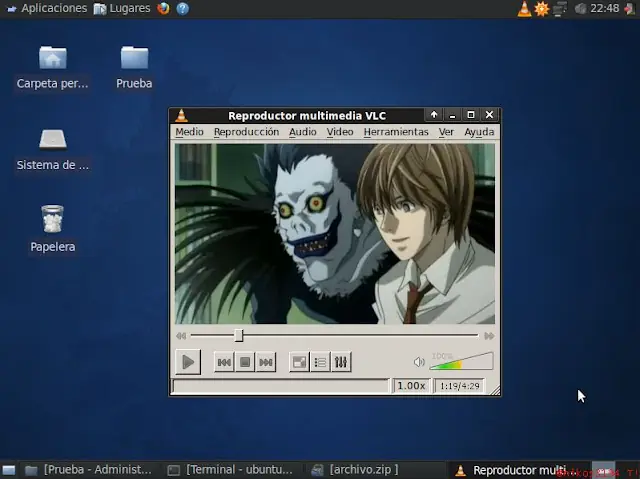Open the Ayuda menu
Image resolution: width=640 pixels, height=479 pixels.
tap(479, 132)
